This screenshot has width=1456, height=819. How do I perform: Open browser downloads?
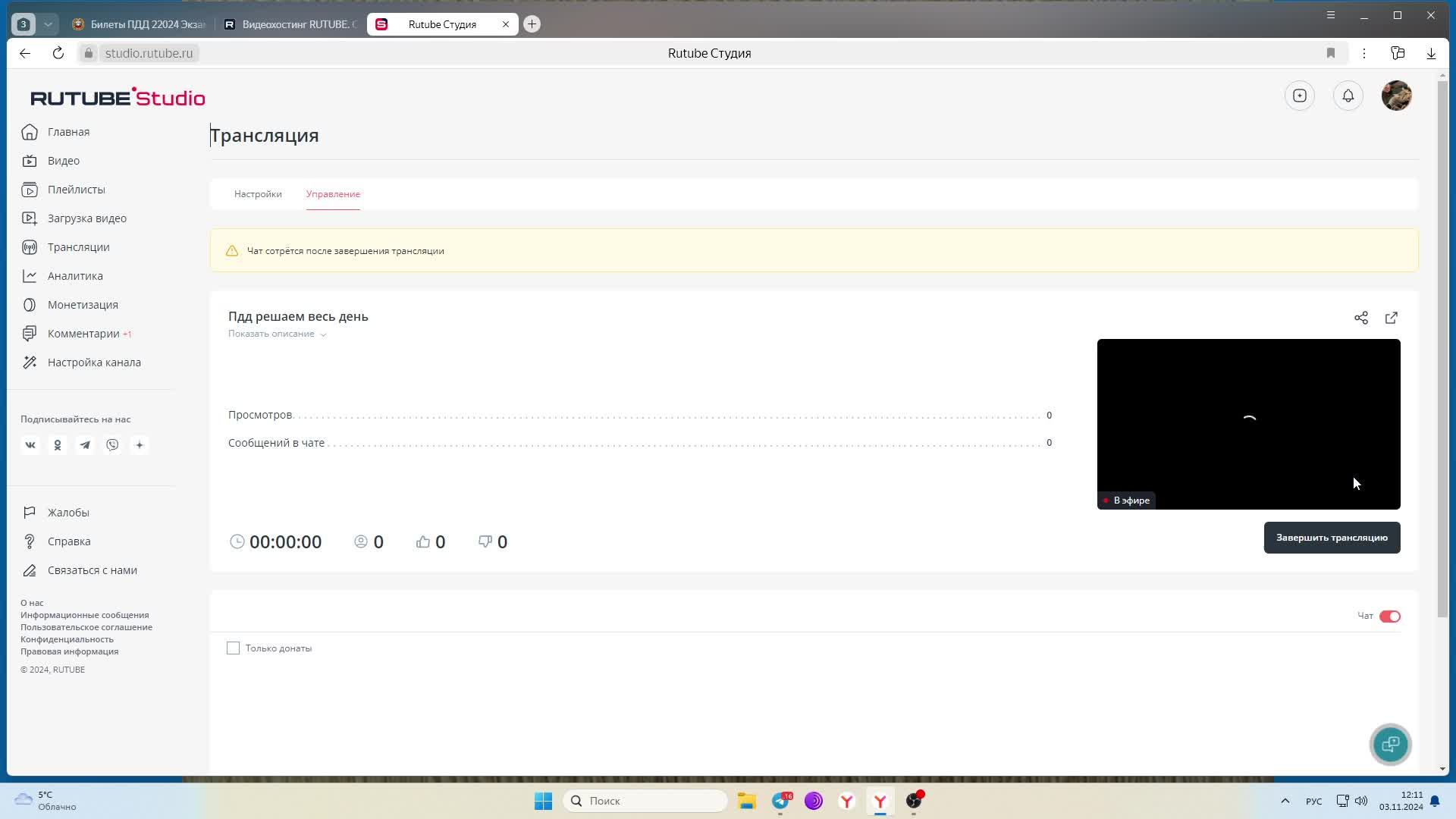[x=1431, y=53]
